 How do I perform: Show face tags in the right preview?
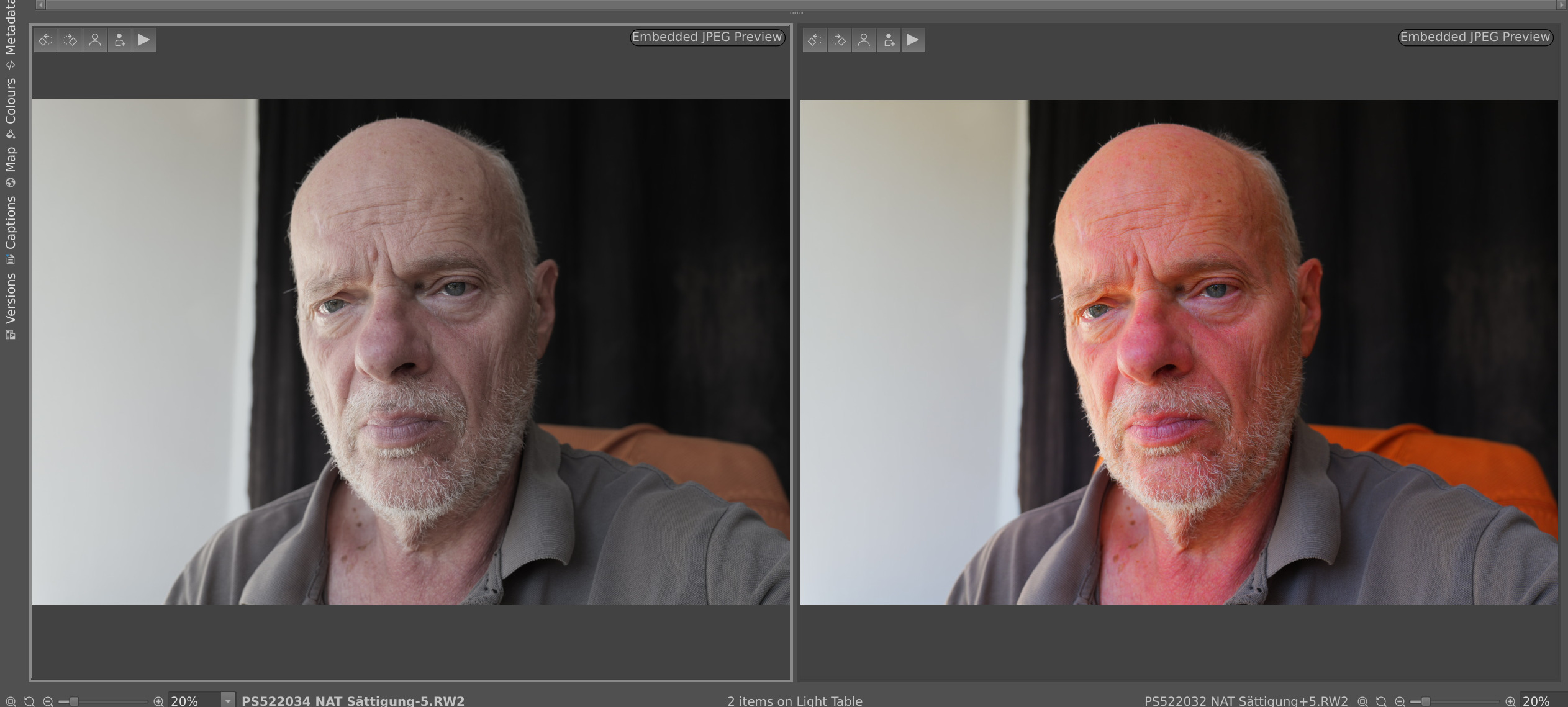pos(864,40)
